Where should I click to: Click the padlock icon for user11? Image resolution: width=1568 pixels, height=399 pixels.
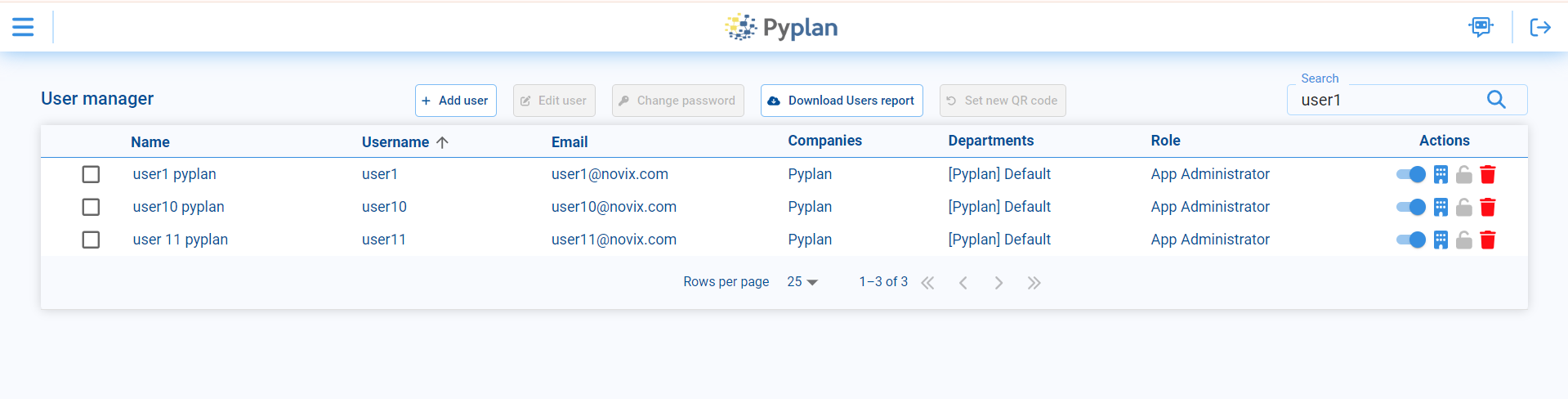(x=1463, y=240)
